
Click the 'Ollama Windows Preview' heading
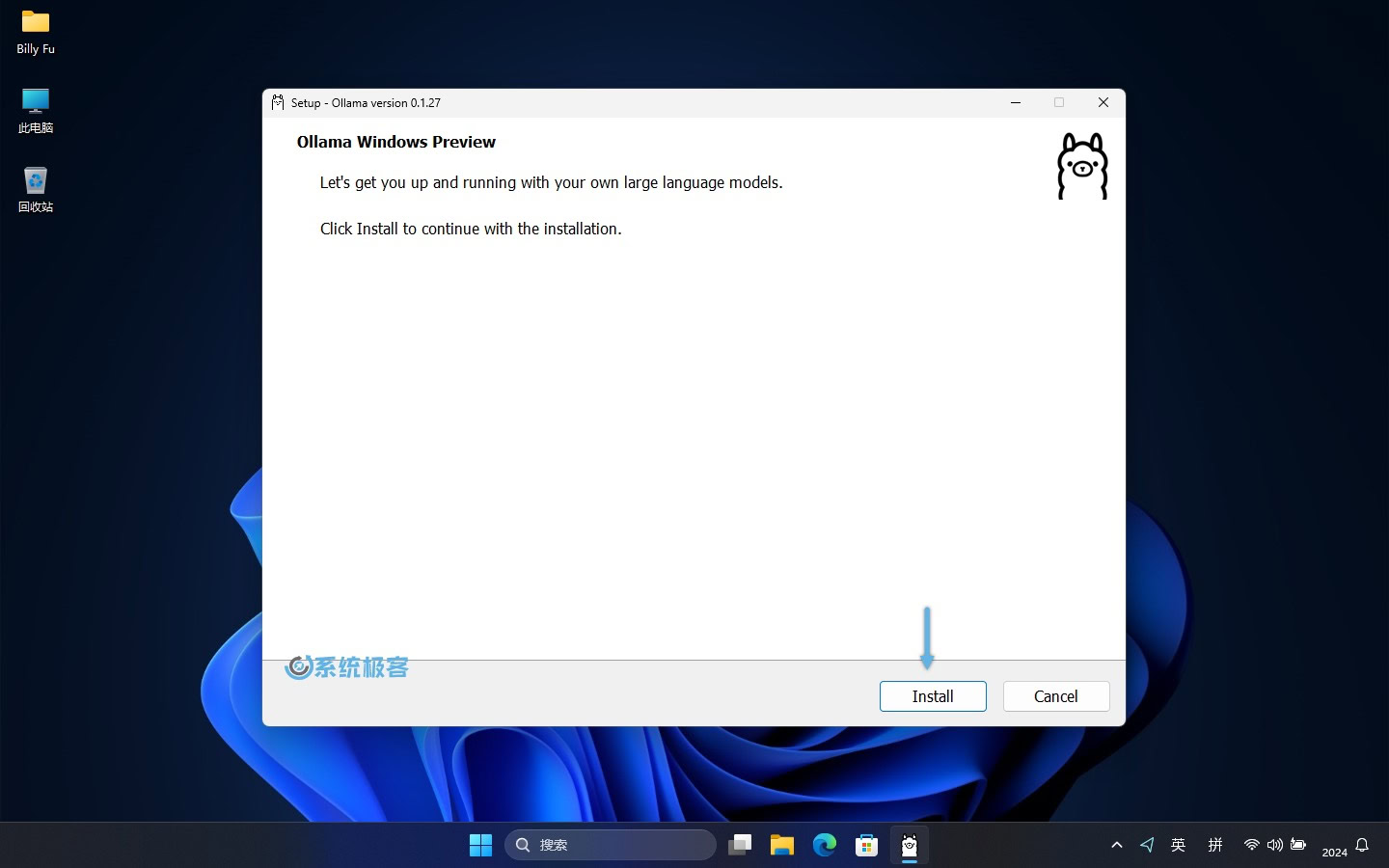point(396,142)
